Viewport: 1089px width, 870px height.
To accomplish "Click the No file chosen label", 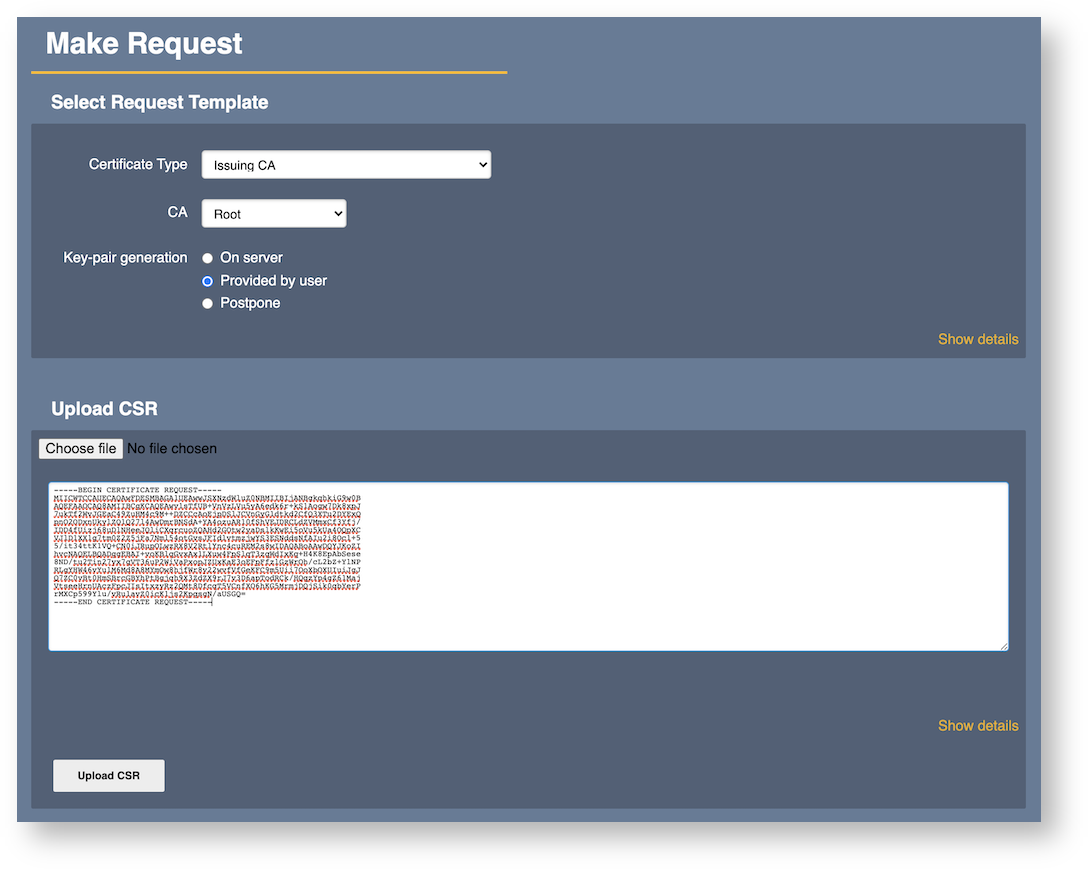I will coord(172,448).
